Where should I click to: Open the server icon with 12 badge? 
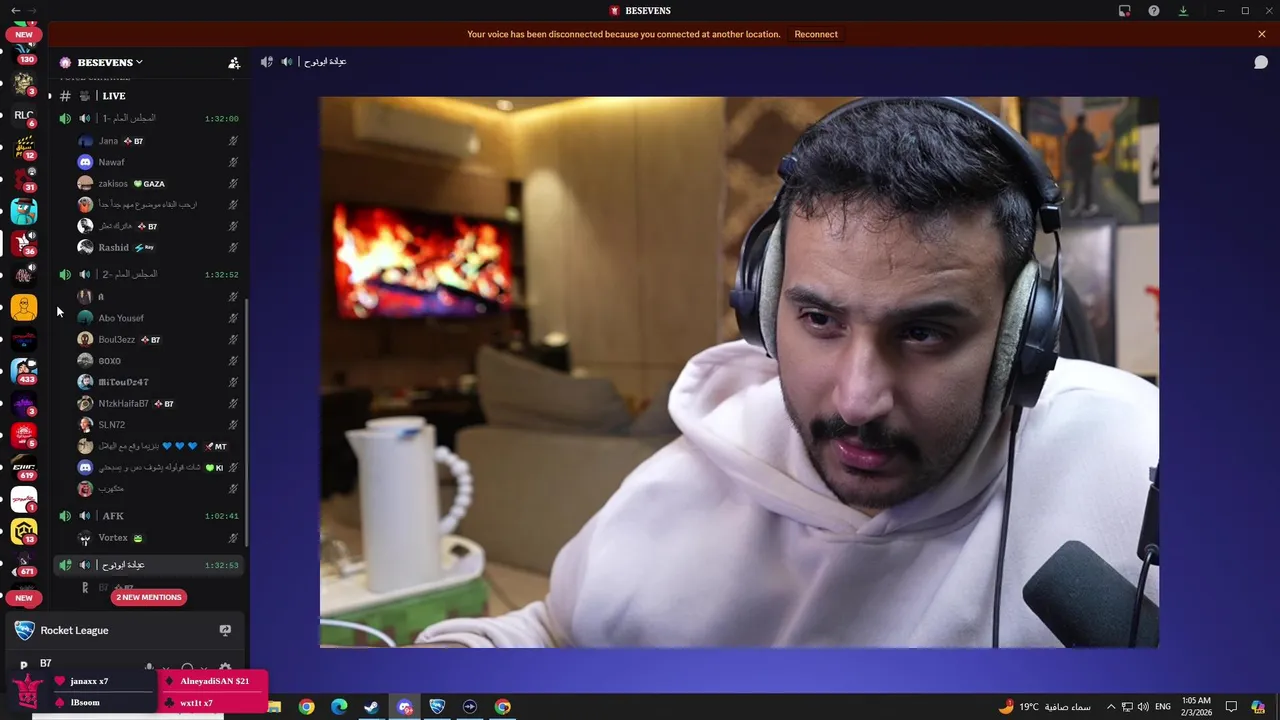pos(24,147)
